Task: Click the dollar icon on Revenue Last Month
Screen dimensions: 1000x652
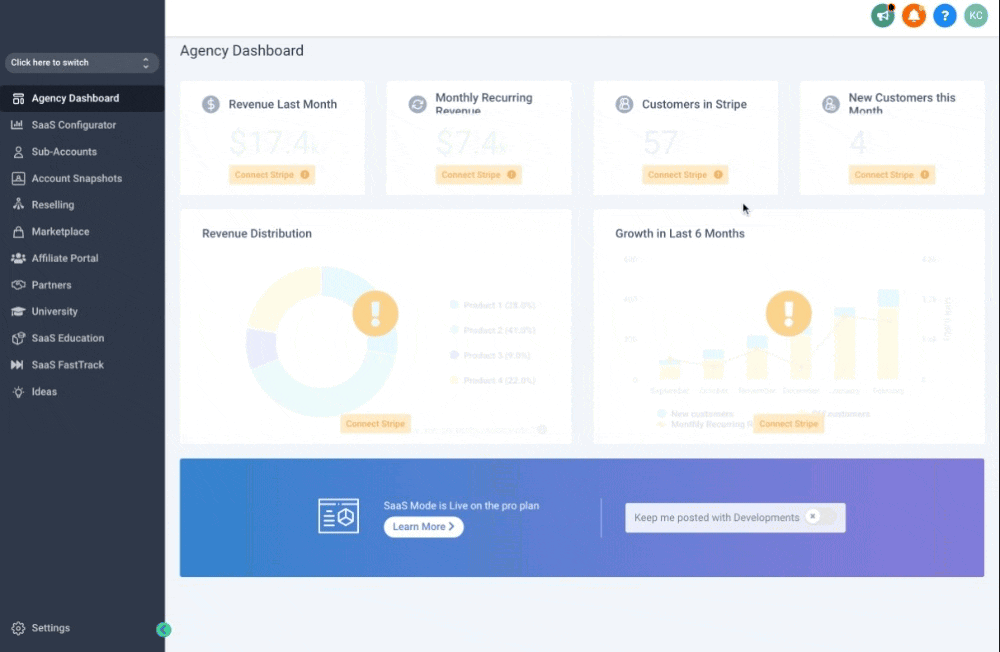Action: (x=210, y=104)
